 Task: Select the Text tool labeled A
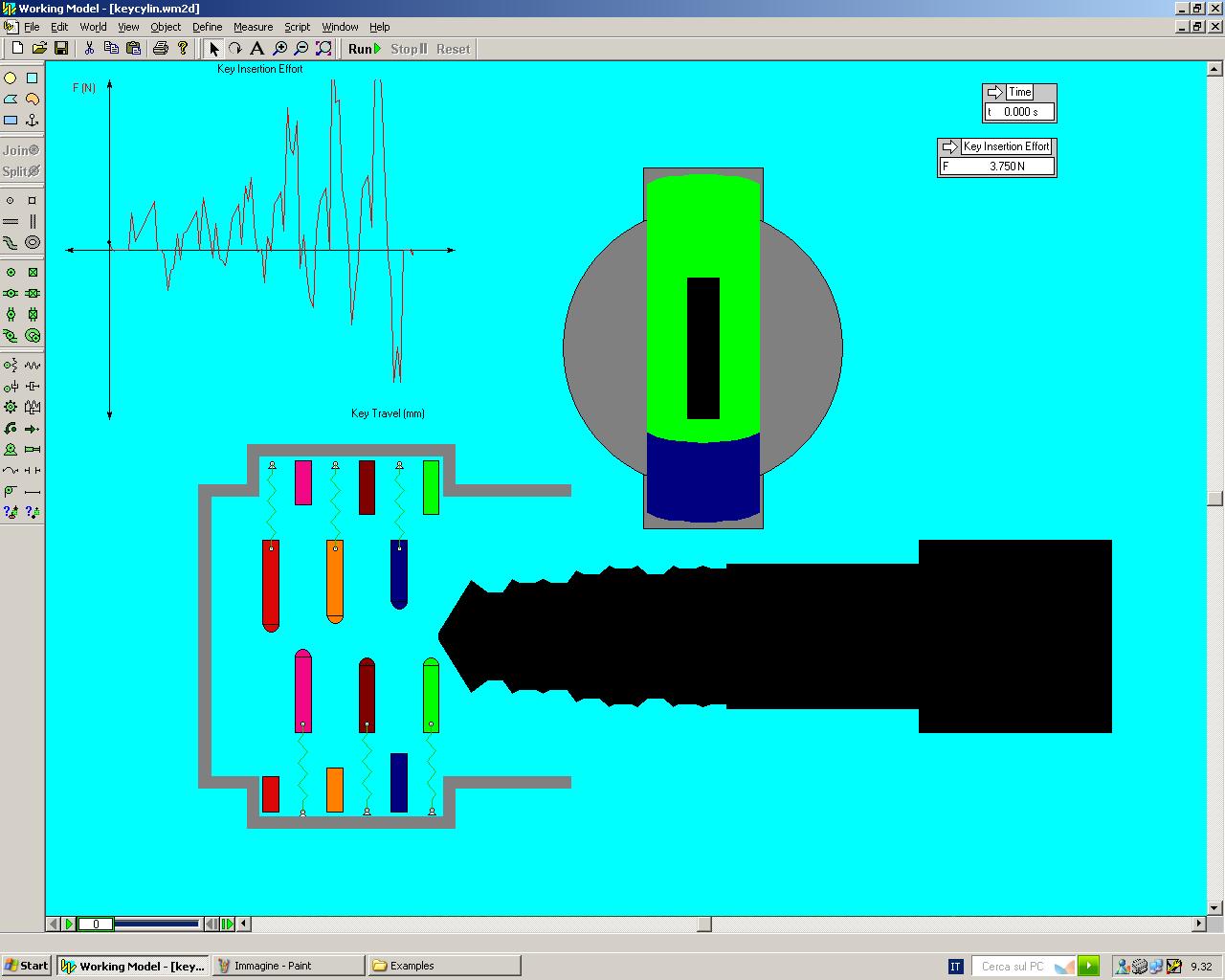[x=256, y=49]
